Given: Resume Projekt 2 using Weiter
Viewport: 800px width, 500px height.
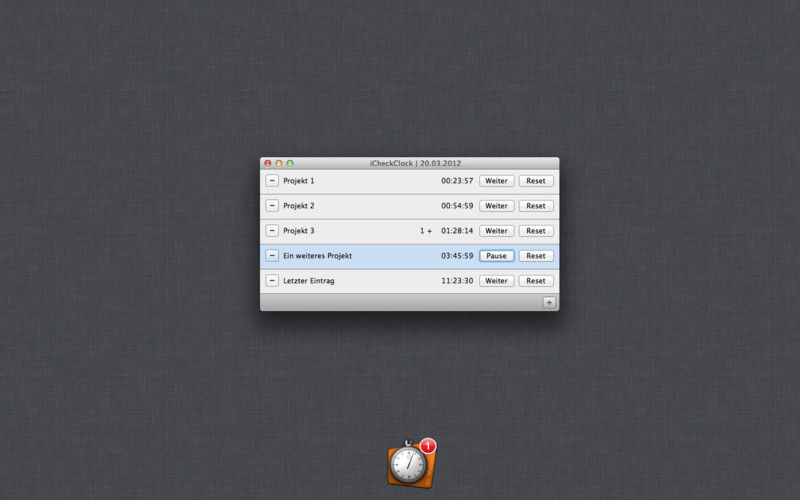Looking at the screenshot, I should click(496, 206).
